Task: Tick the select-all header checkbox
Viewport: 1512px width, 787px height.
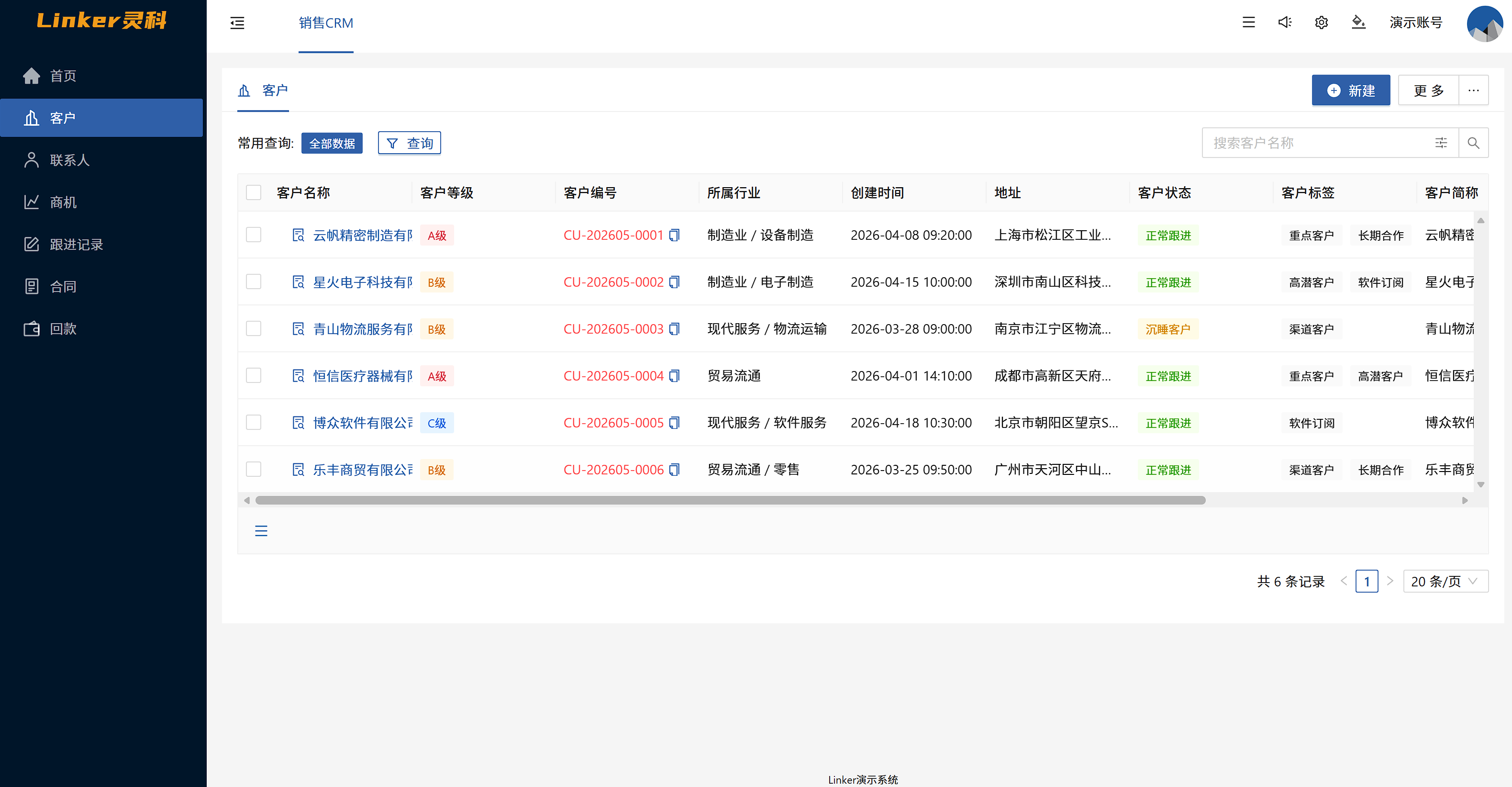Action: 254,192
